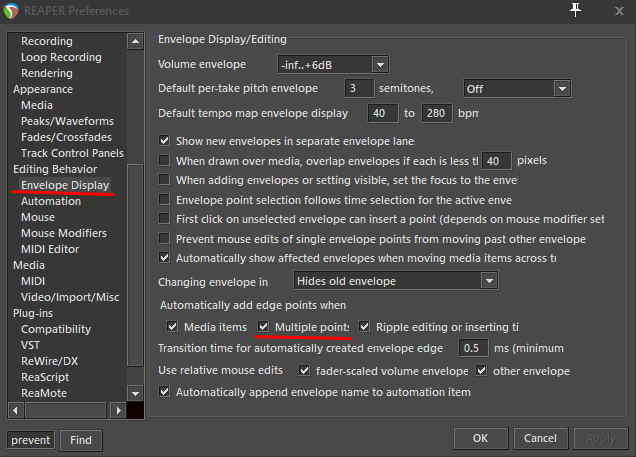Open MIDI Editor preferences

point(50,249)
